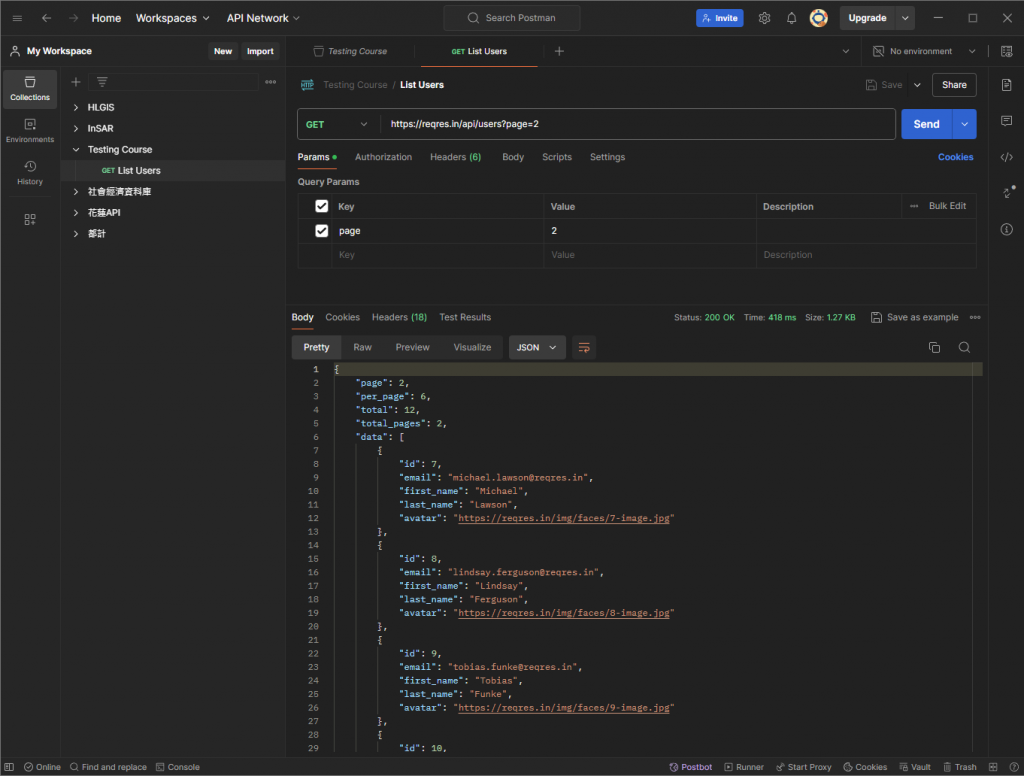Open the GET method dropdown
Viewport: 1024px width, 776px height.
[x=338, y=124]
